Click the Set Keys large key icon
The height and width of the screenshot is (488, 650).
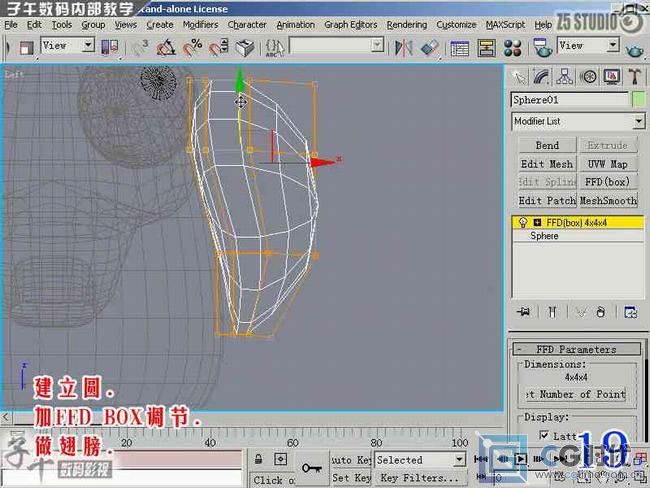point(311,468)
